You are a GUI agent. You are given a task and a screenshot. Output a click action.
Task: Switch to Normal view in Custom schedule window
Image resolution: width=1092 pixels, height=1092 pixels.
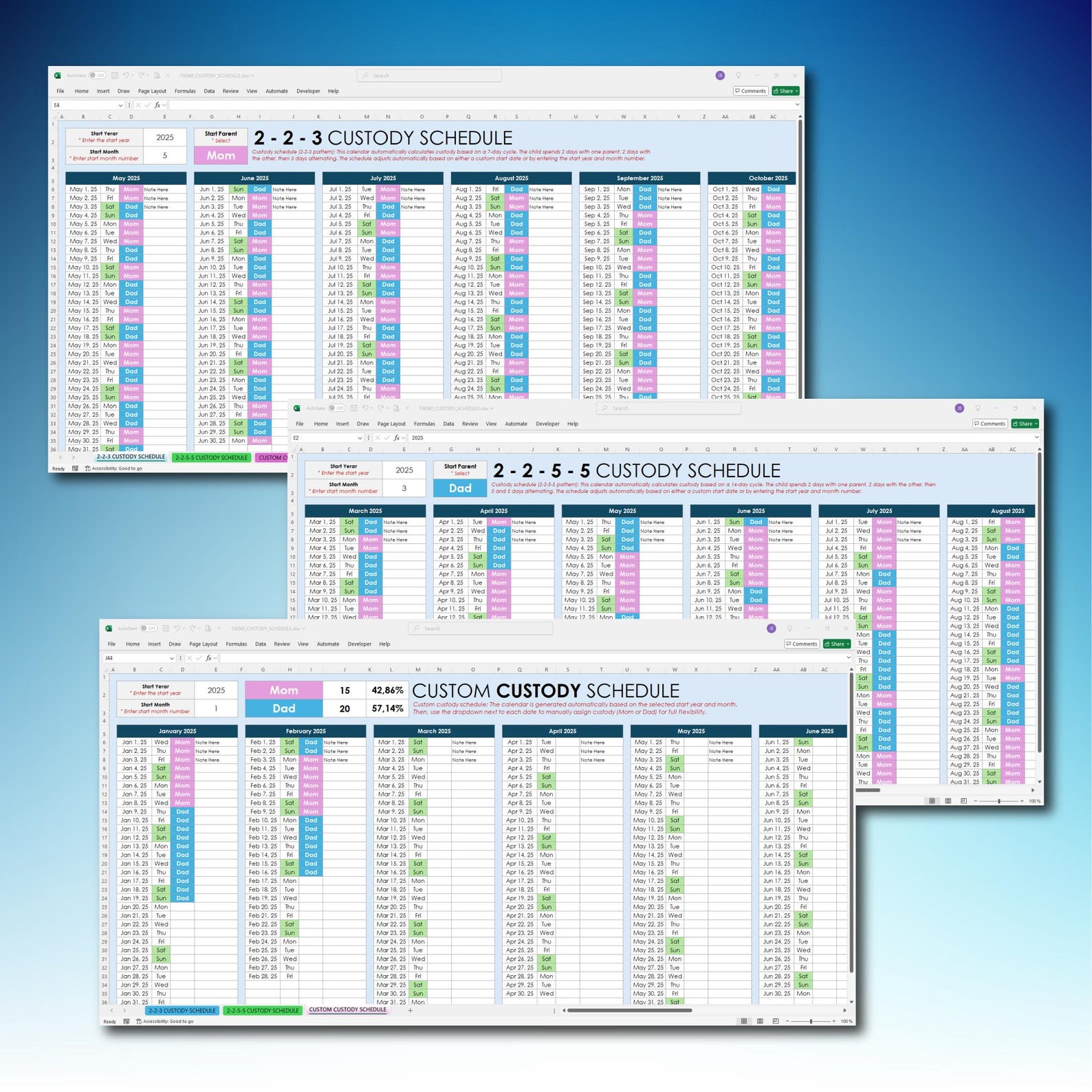click(x=744, y=1021)
